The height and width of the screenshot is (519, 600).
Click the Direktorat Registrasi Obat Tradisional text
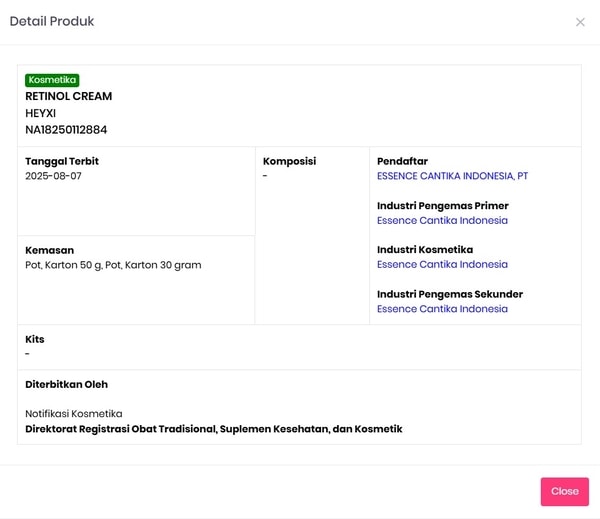(x=213, y=429)
